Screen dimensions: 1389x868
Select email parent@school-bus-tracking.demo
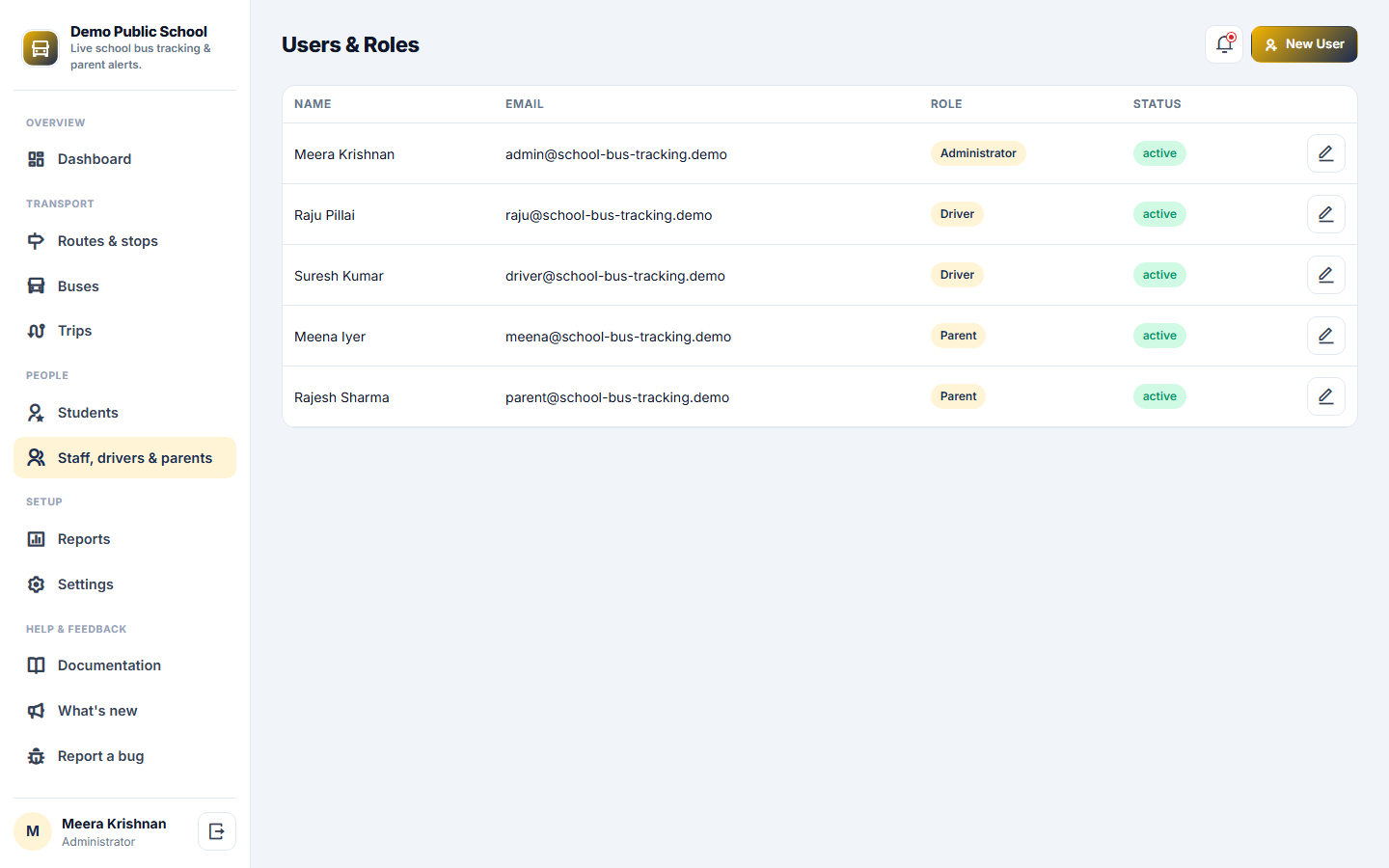617,397
